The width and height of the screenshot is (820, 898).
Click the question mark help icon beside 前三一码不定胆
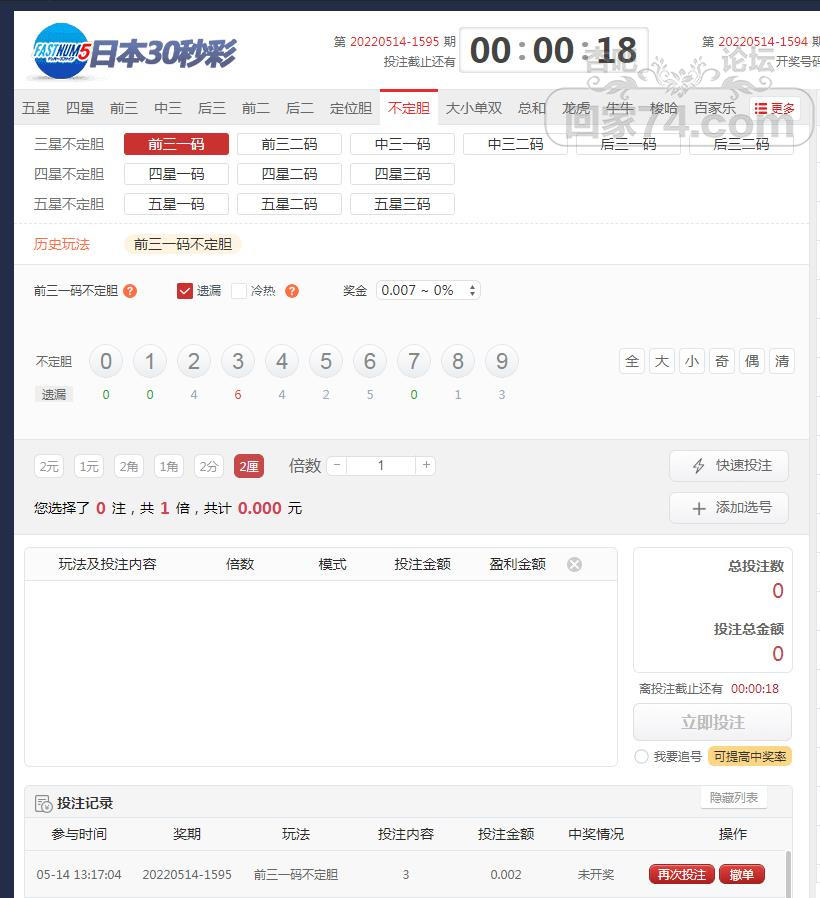click(130, 291)
